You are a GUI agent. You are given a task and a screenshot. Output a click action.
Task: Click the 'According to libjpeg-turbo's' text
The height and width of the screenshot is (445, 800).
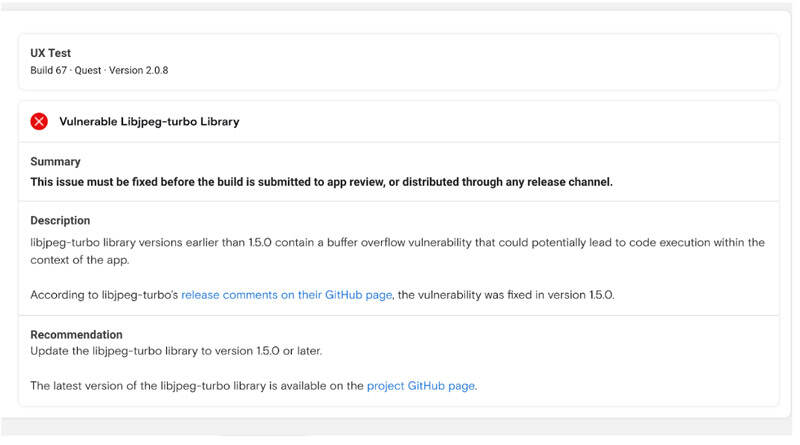click(x=104, y=295)
